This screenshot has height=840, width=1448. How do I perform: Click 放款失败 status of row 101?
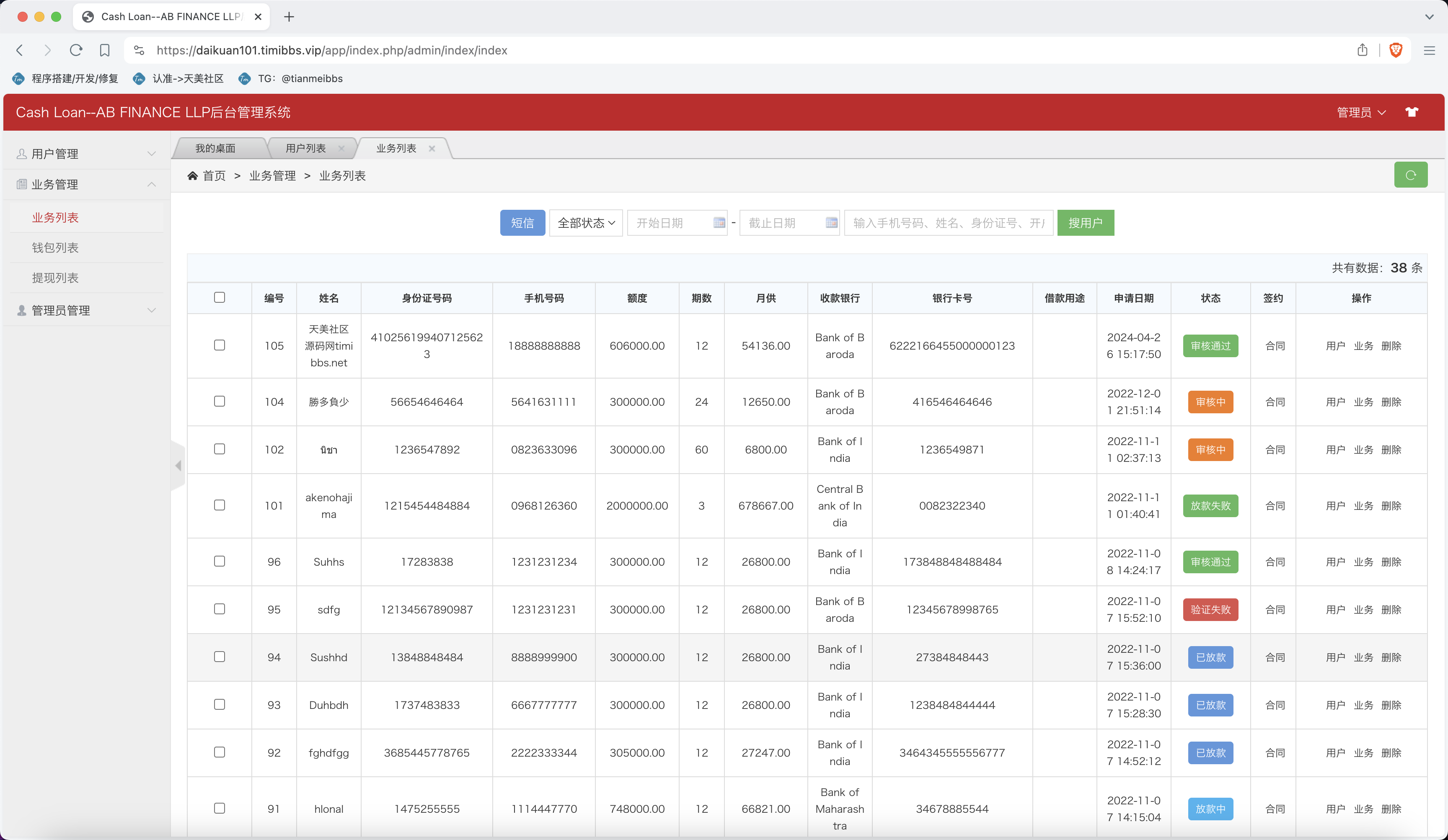pos(1211,506)
